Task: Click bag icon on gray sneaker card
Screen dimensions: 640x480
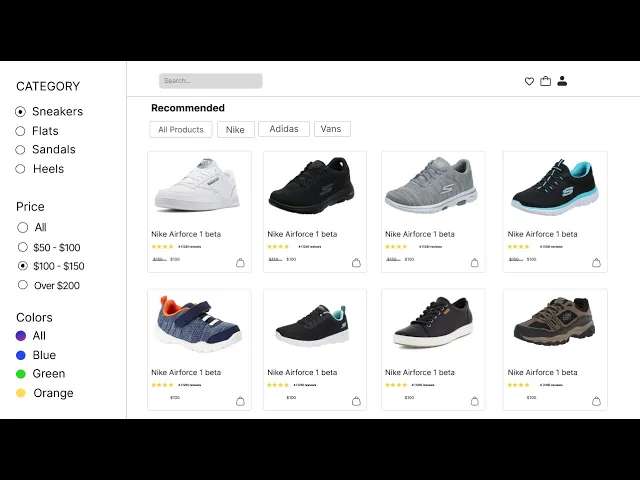Action: [474, 263]
